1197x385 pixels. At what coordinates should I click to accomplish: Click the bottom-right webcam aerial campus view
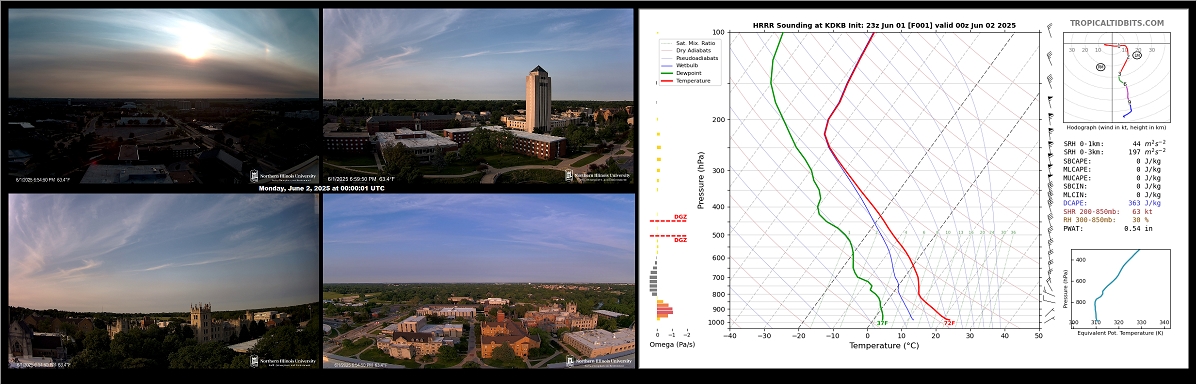pyautogui.click(x=479, y=281)
